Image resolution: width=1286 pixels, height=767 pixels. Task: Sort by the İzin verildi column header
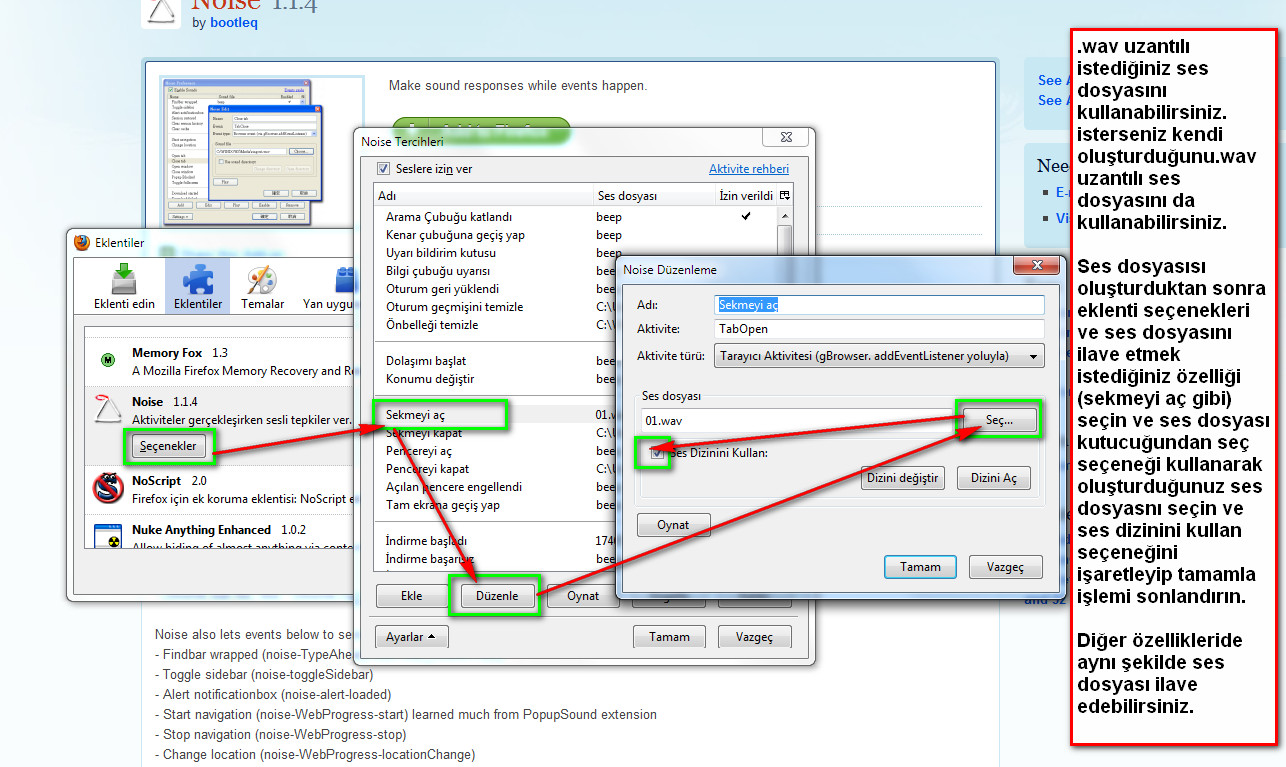pyautogui.click(x=745, y=196)
